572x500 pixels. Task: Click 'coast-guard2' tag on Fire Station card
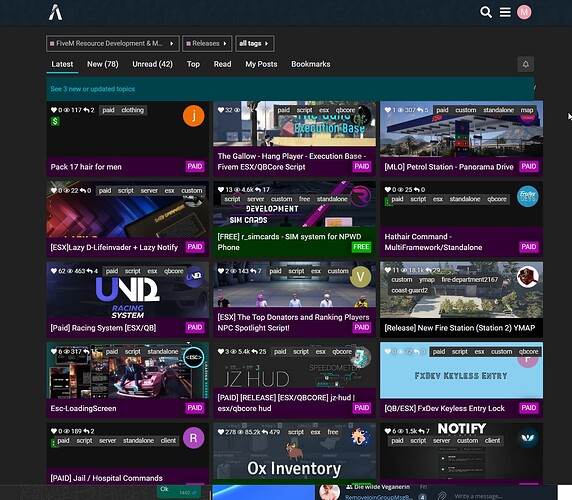(x=409, y=290)
